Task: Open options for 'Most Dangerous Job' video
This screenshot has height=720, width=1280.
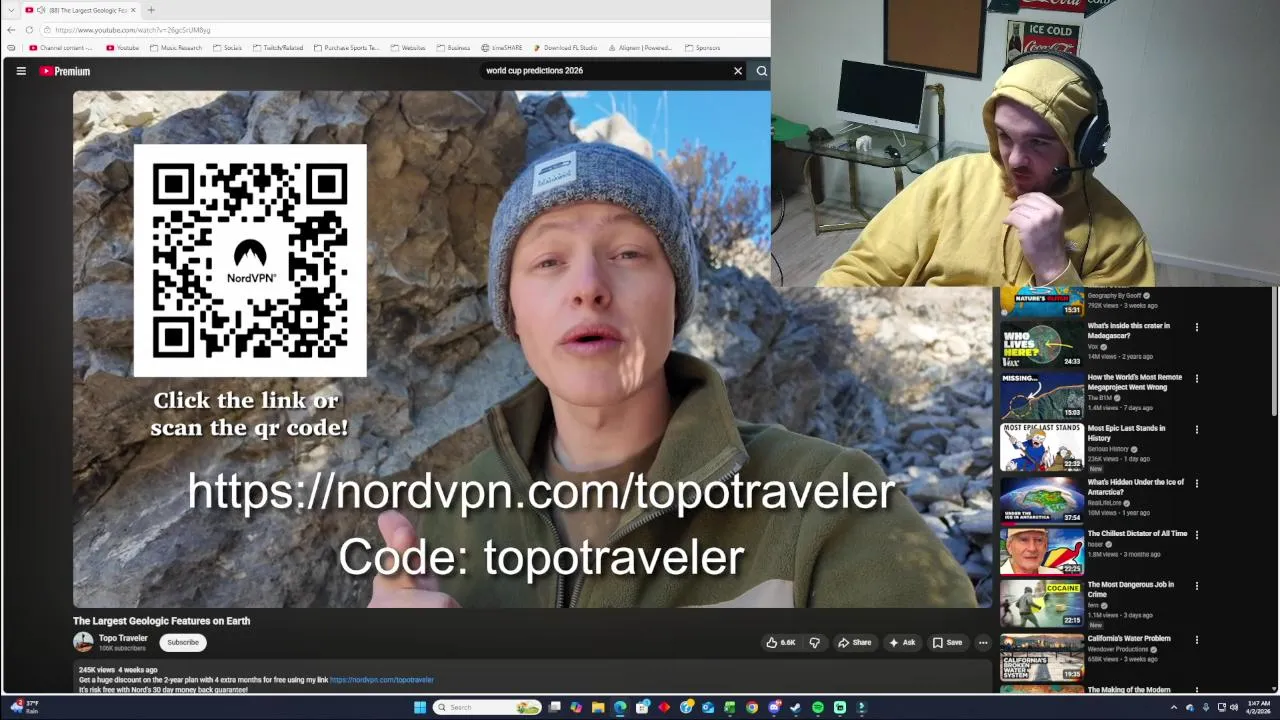Action: (x=1196, y=587)
